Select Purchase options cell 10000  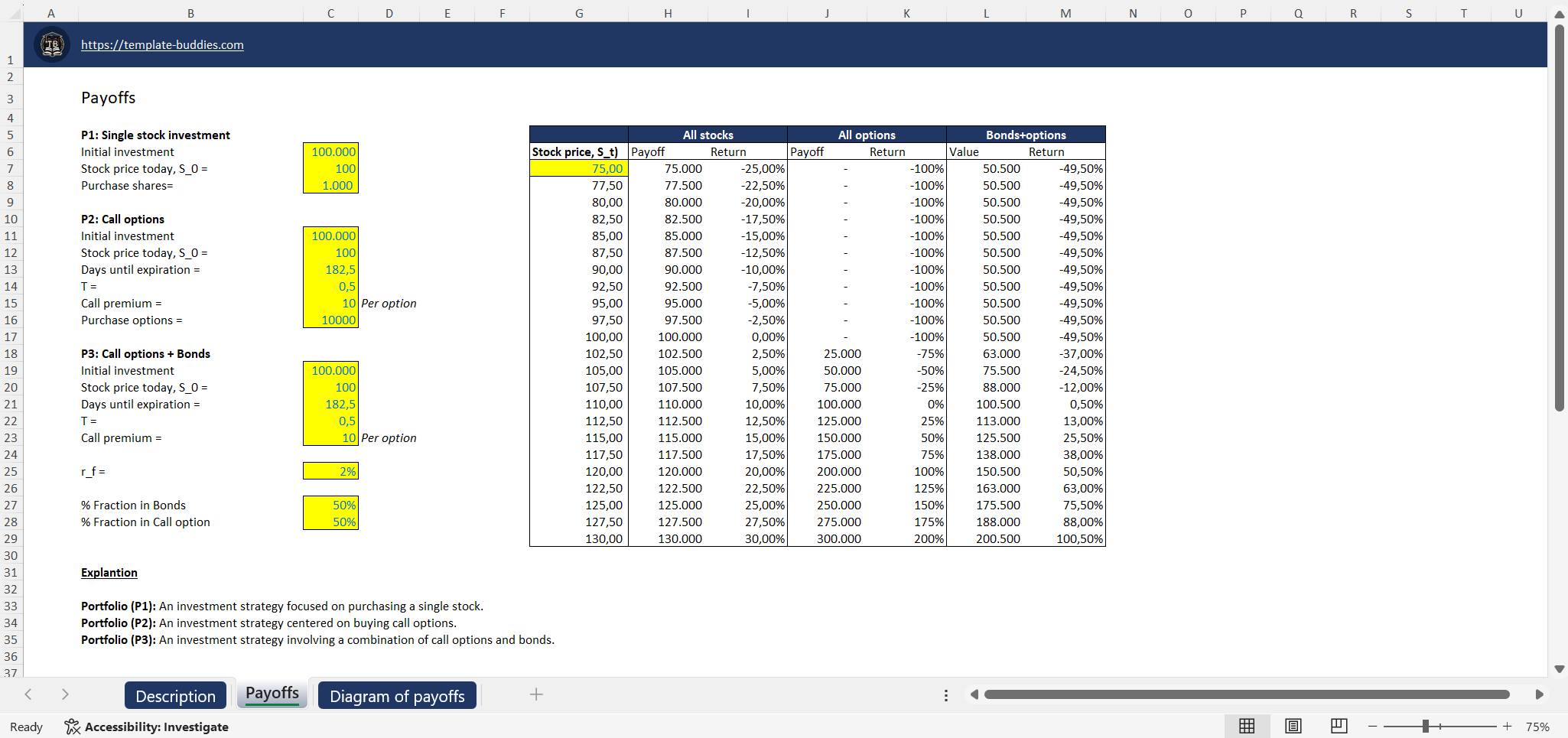[x=330, y=320]
